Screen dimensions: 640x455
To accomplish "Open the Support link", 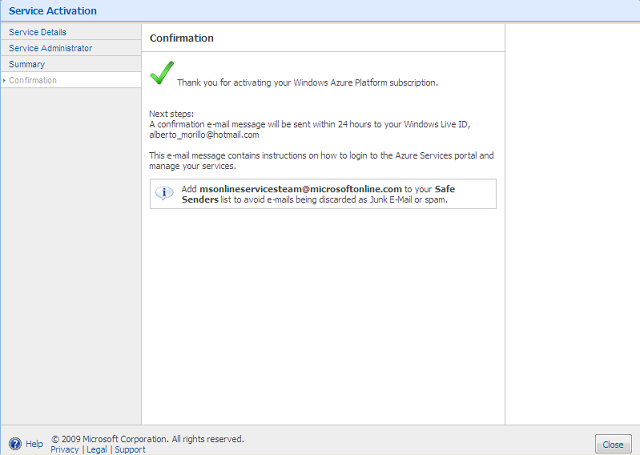I will (130, 450).
